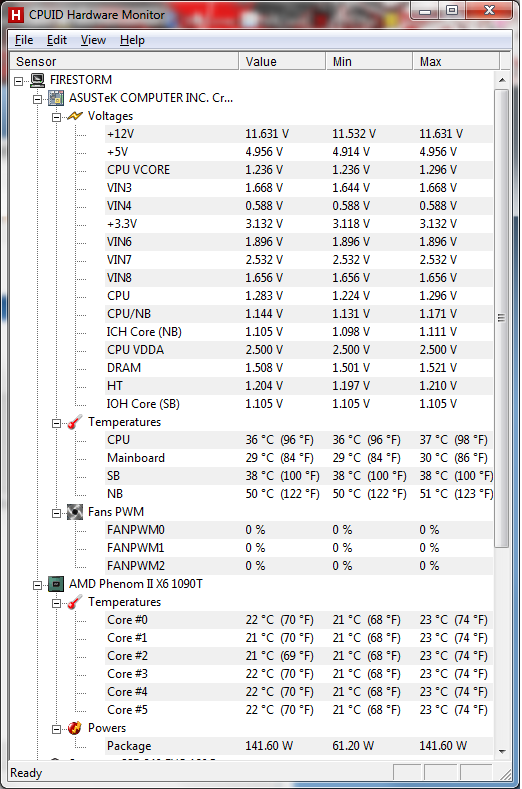This screenshot has width=522, height=789.
Task: Click the 61.20 W minimum power value
Action: (x=353, y=746)
